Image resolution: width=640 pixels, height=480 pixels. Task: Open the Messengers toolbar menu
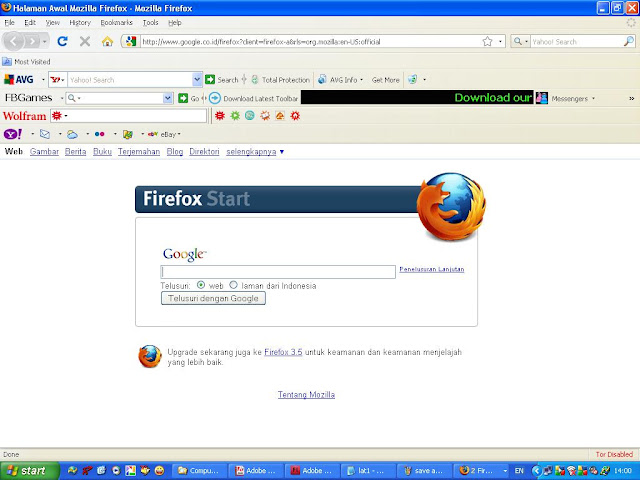pos(566,98)
